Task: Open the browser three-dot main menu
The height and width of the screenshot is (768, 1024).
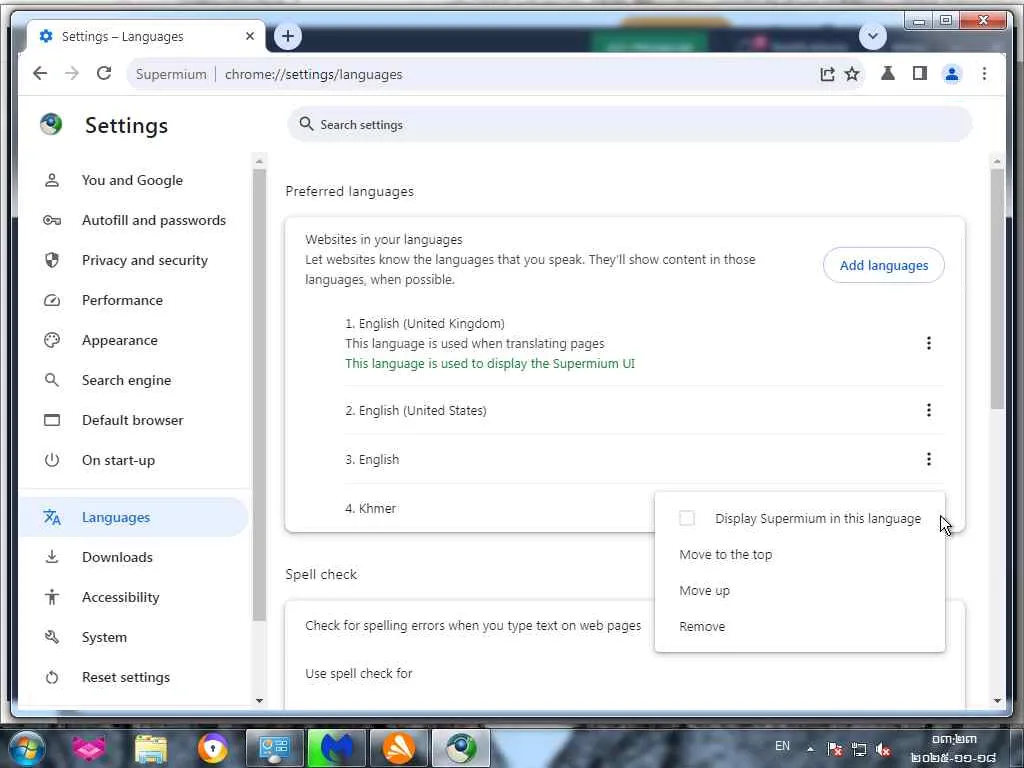Action: (984, 74)
